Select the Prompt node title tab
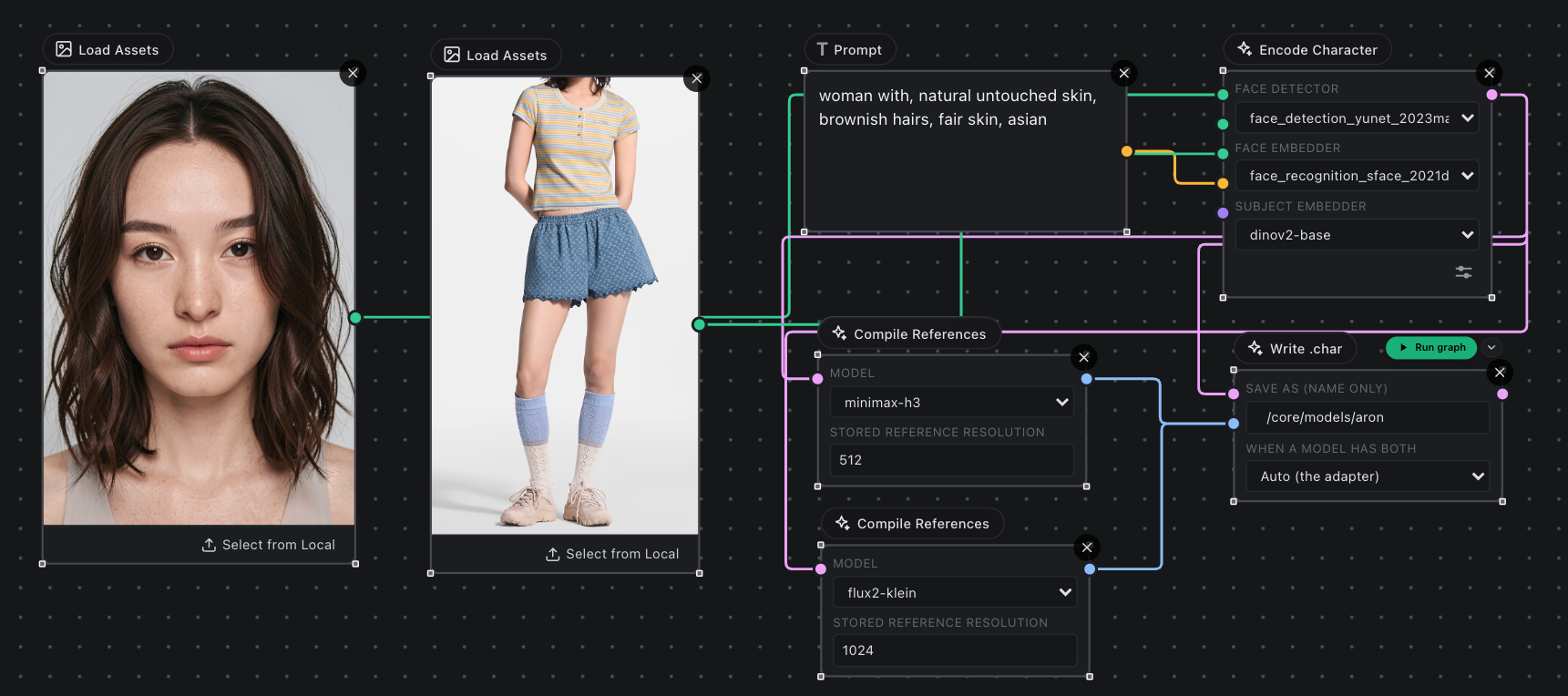The width and height of the screenshot is (1568, 696). (x=849, y=49)
